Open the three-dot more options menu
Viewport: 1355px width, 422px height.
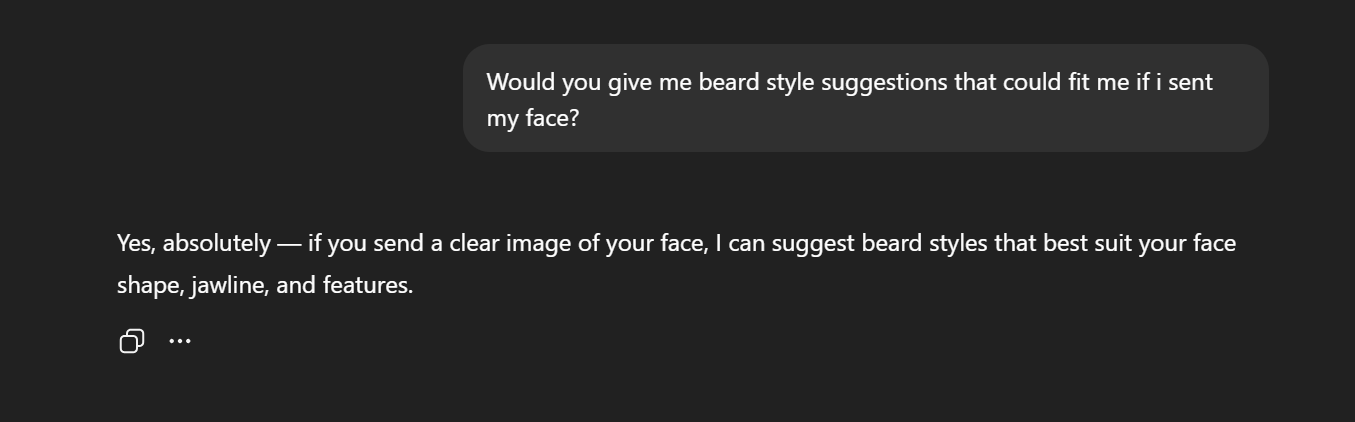tap(180, 341)
